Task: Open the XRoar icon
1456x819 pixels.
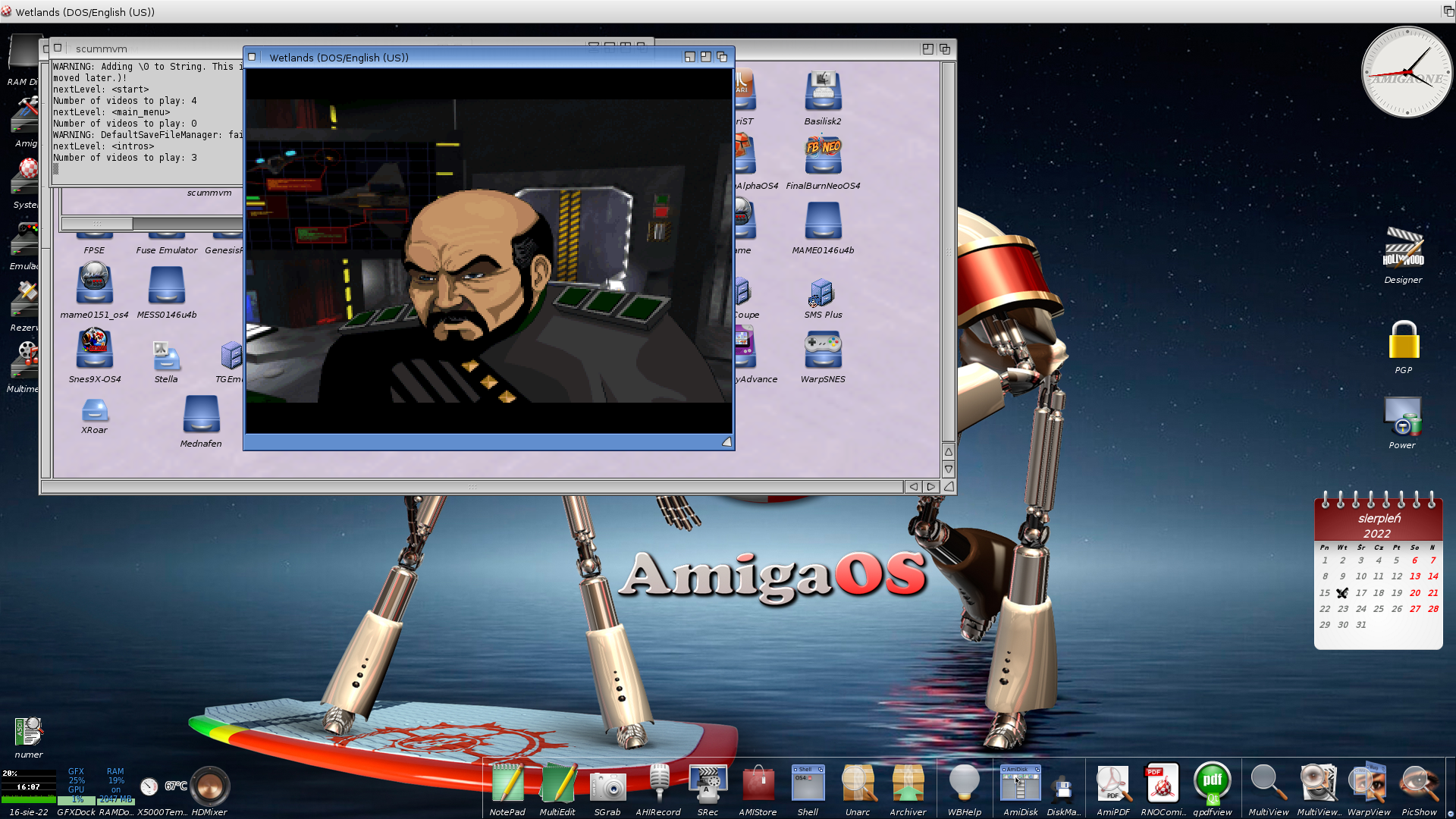Action: [x=94, y=410]
